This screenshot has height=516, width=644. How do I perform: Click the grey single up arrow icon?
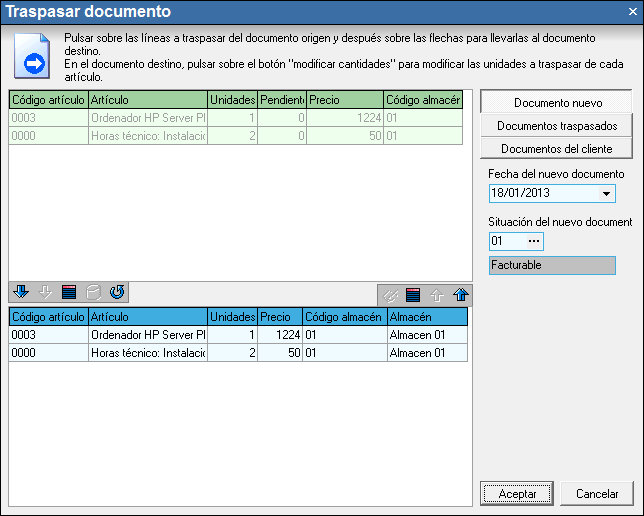pyautogui.click(x=436, y=295)
